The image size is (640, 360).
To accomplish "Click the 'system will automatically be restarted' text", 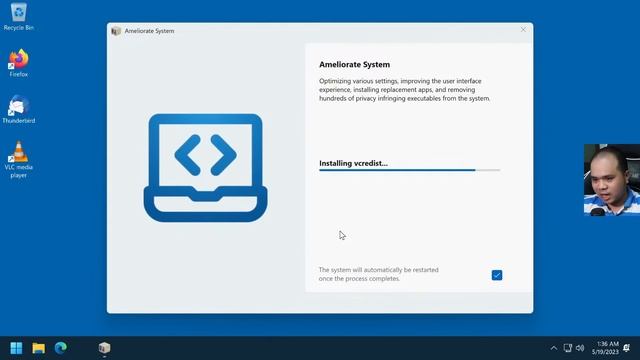I will (x=379, y=274).
